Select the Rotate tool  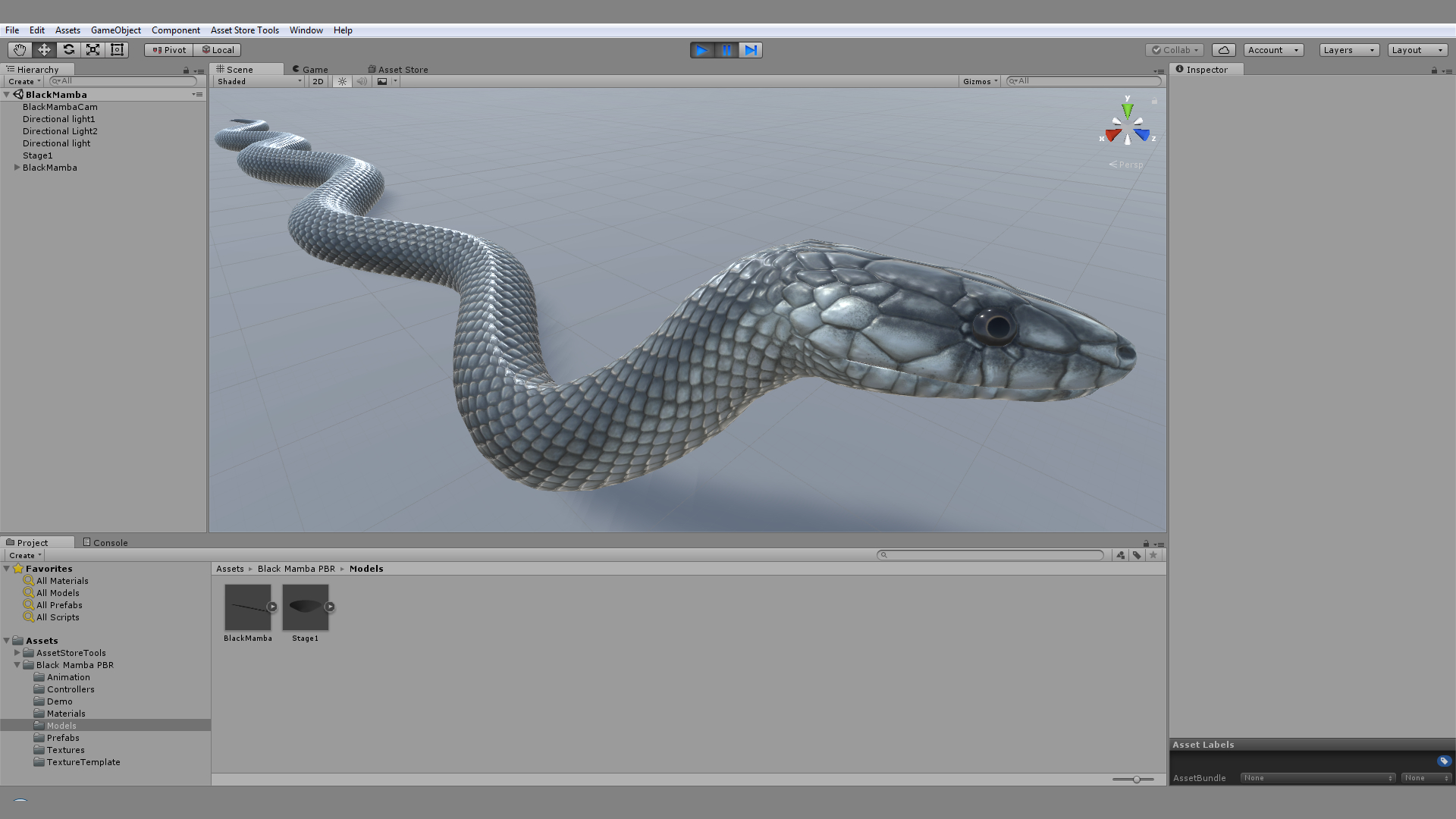click(x=68, y=49)
